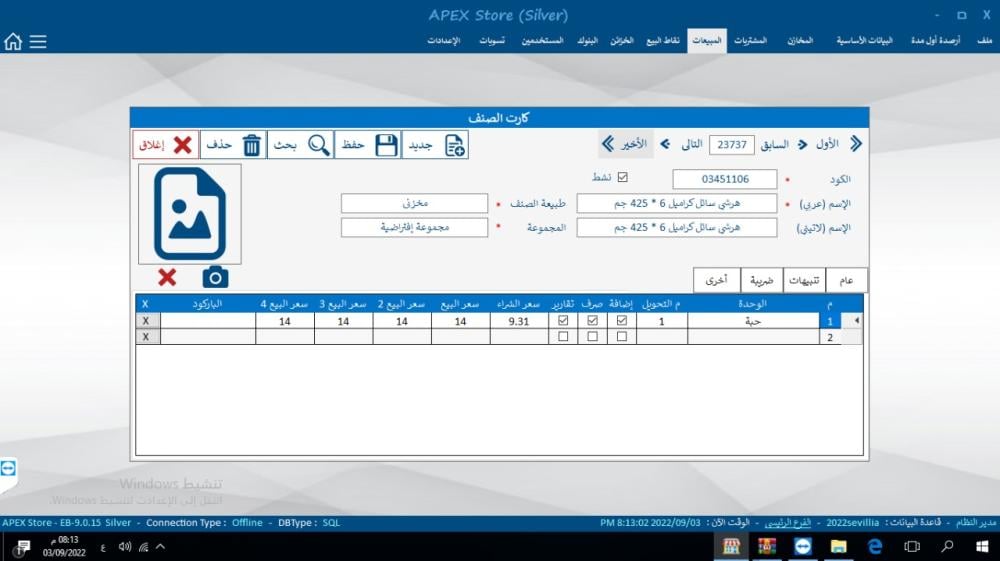Click the New (جديد) document icon

point(454,145)
